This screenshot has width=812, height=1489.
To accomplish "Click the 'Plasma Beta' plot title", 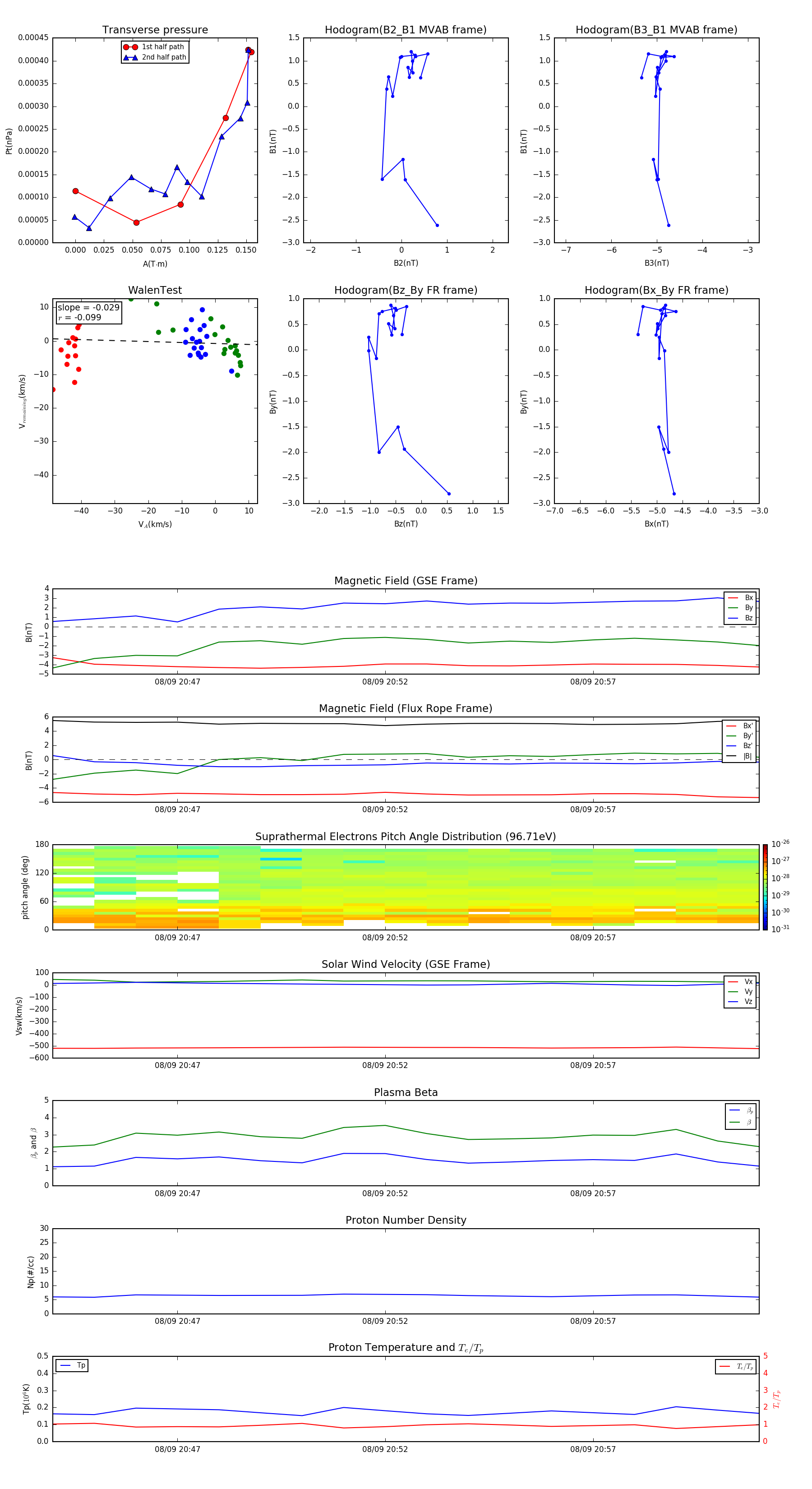I will [x=406, y=1093].
